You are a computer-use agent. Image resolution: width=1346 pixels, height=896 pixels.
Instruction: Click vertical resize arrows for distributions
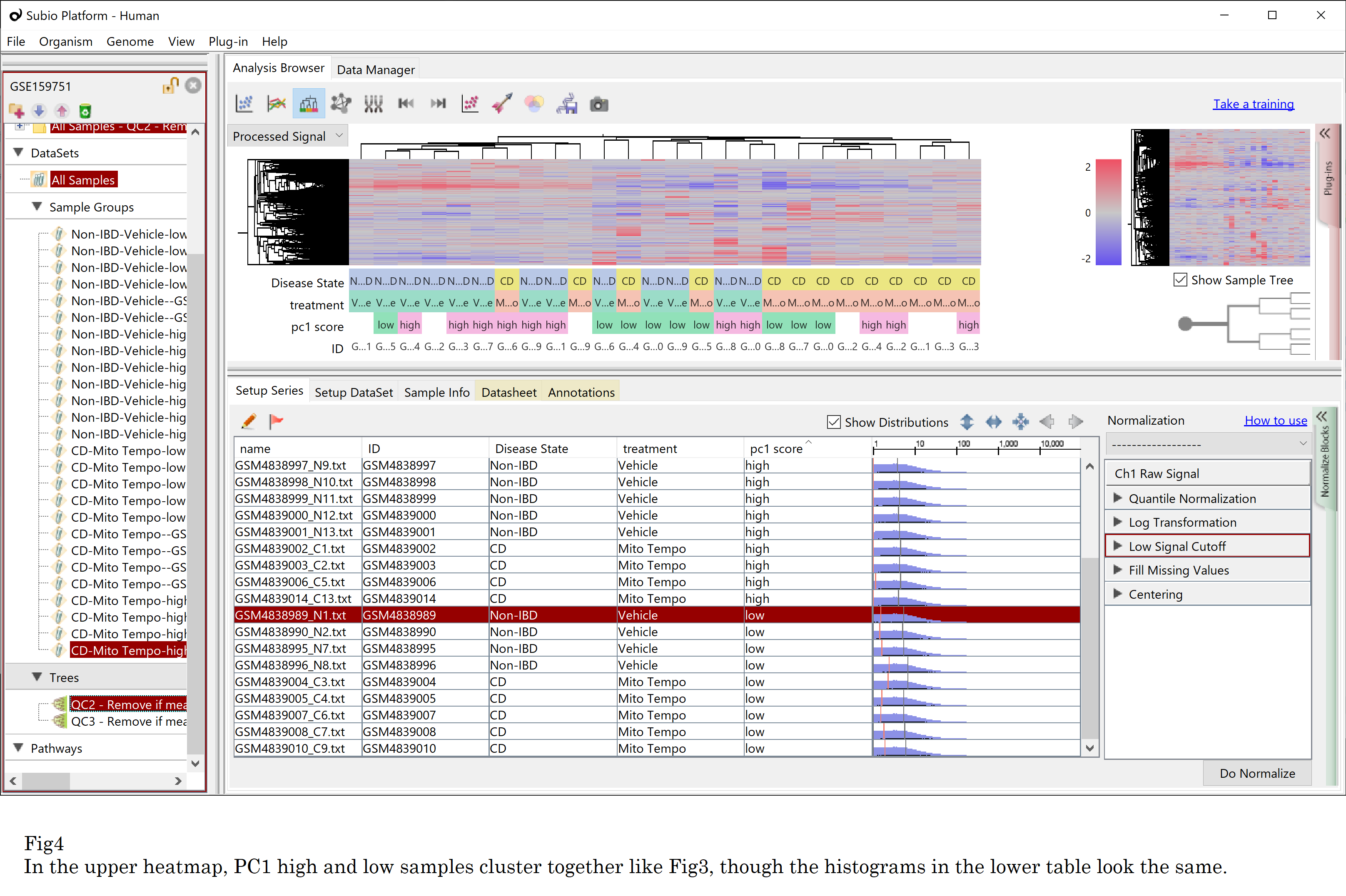pyautogui.click(x=967, y=422)
